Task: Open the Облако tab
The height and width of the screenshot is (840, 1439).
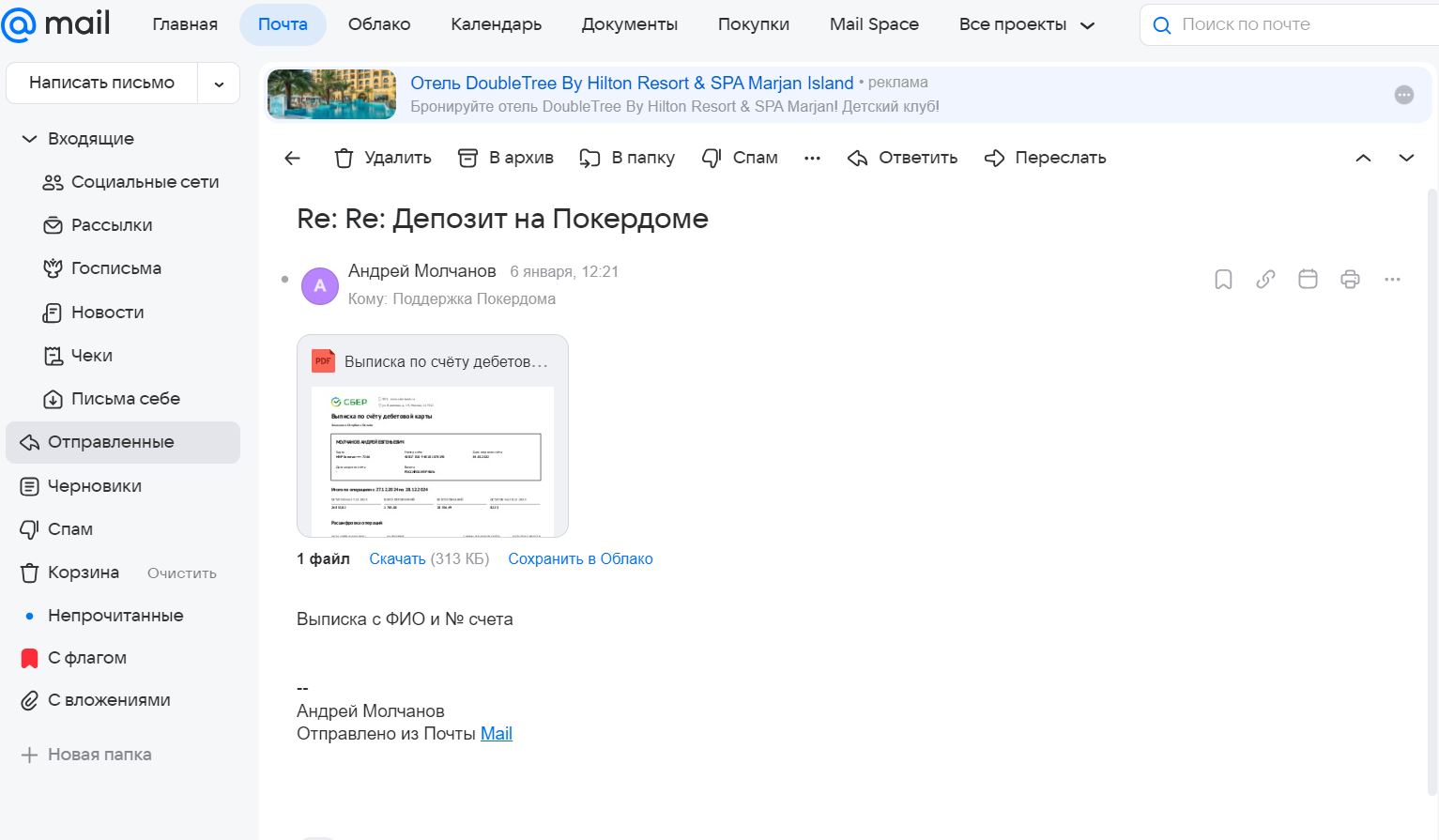Action: point(379,25)
